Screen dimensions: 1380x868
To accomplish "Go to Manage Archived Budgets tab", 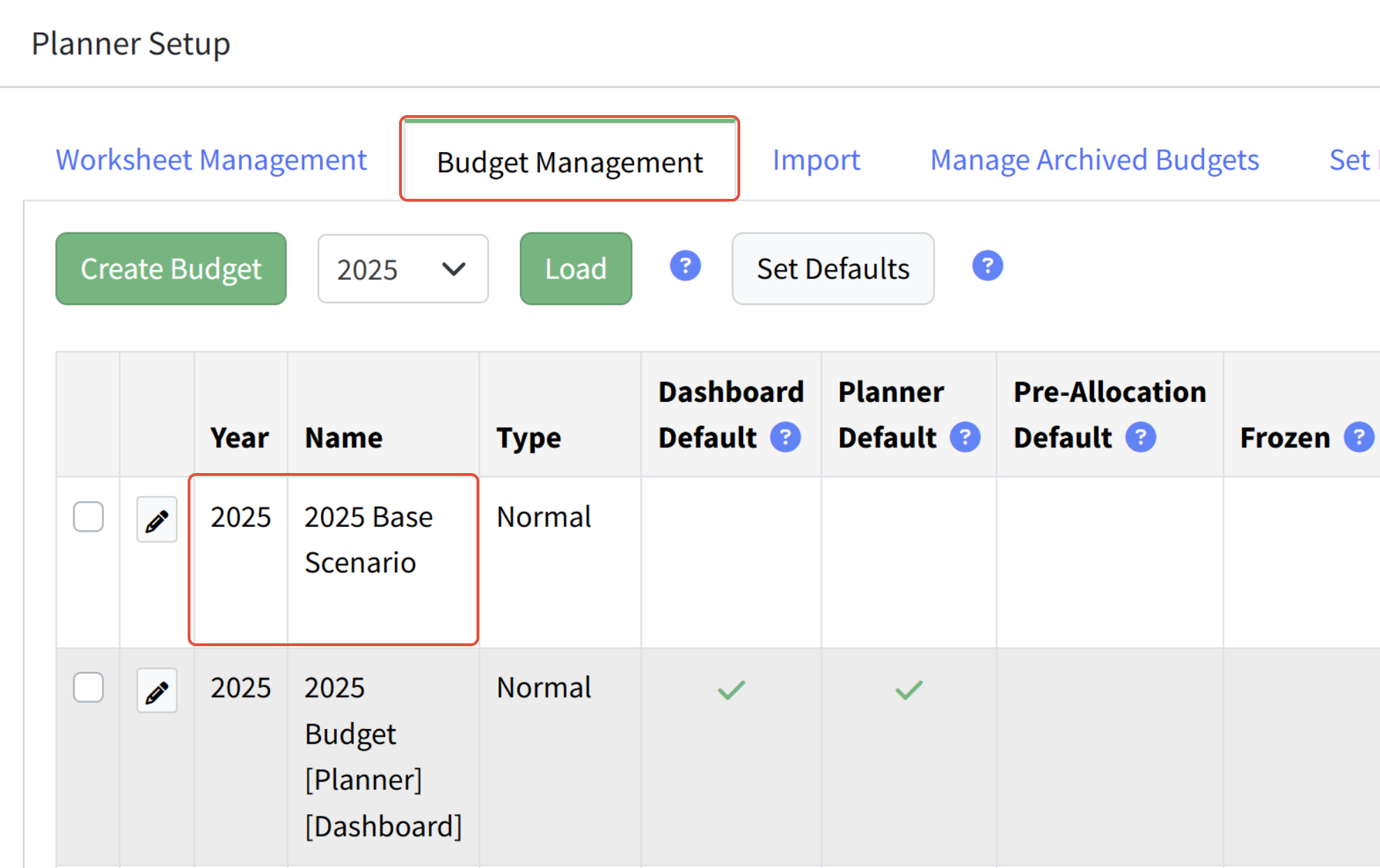I will point(1094,160).
